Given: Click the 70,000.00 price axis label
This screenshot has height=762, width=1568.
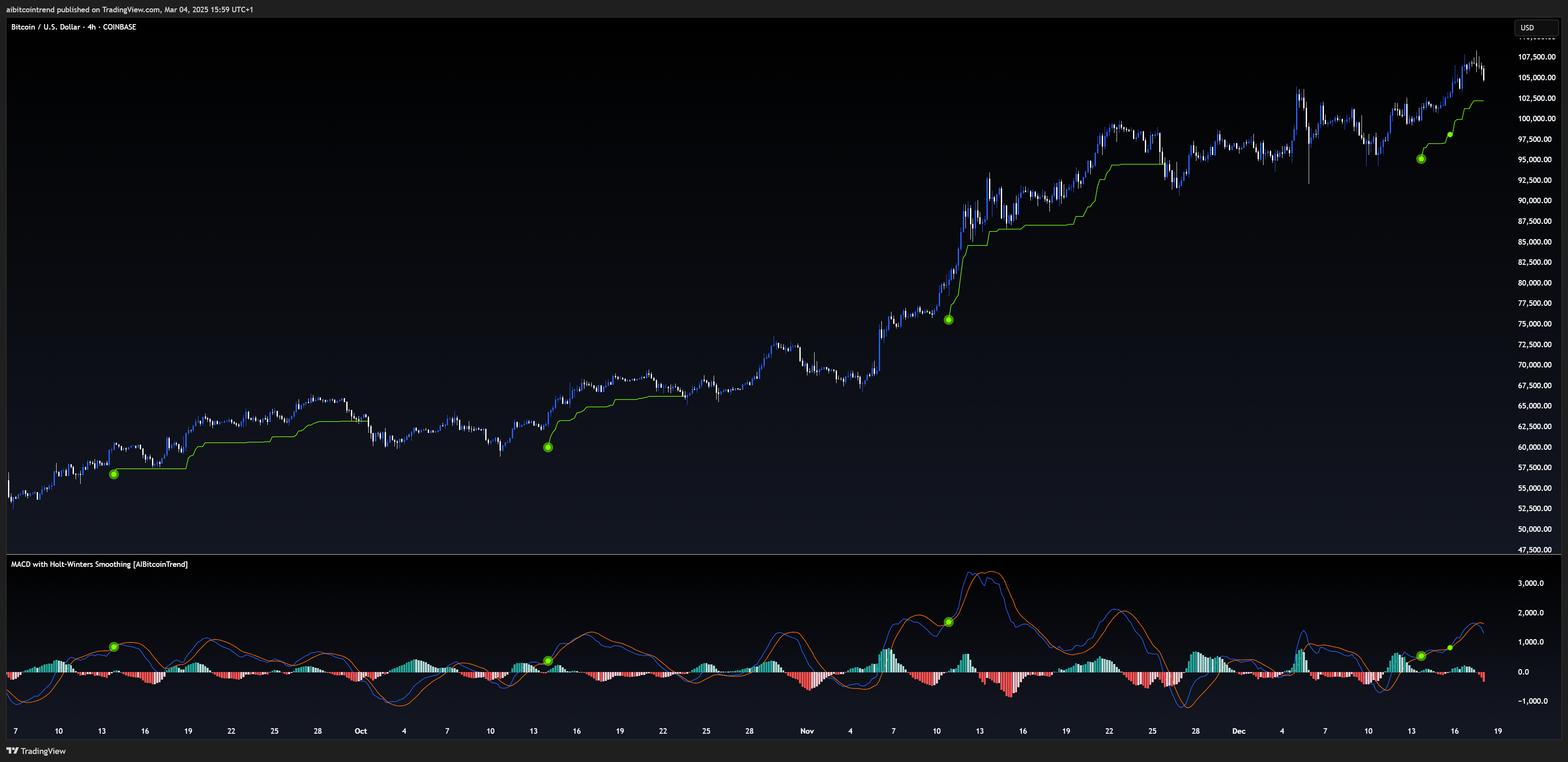Looking at the screenshot, I should [x=1535, y=365].
